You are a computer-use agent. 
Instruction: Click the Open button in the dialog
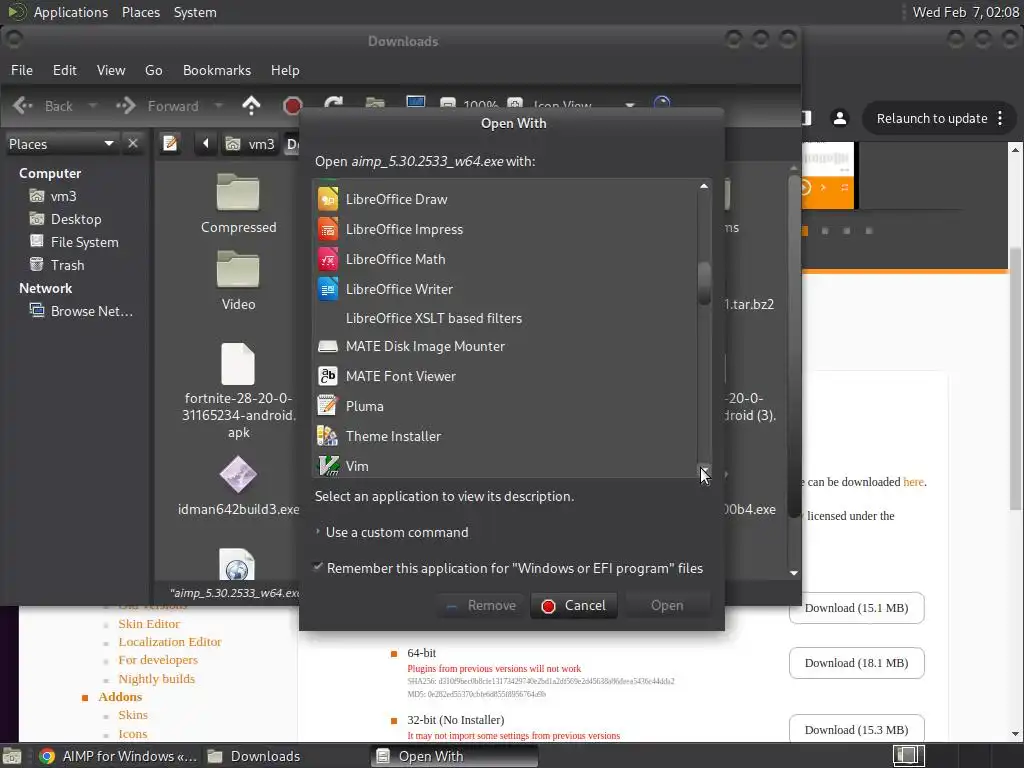point(667,605)
